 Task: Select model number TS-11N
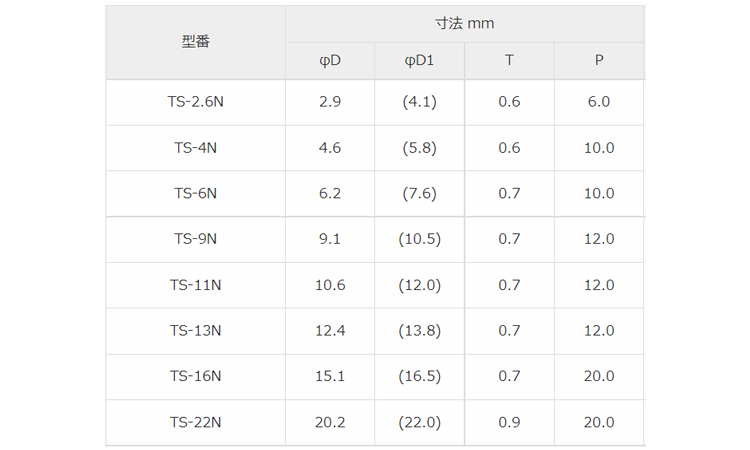[195, 285]
